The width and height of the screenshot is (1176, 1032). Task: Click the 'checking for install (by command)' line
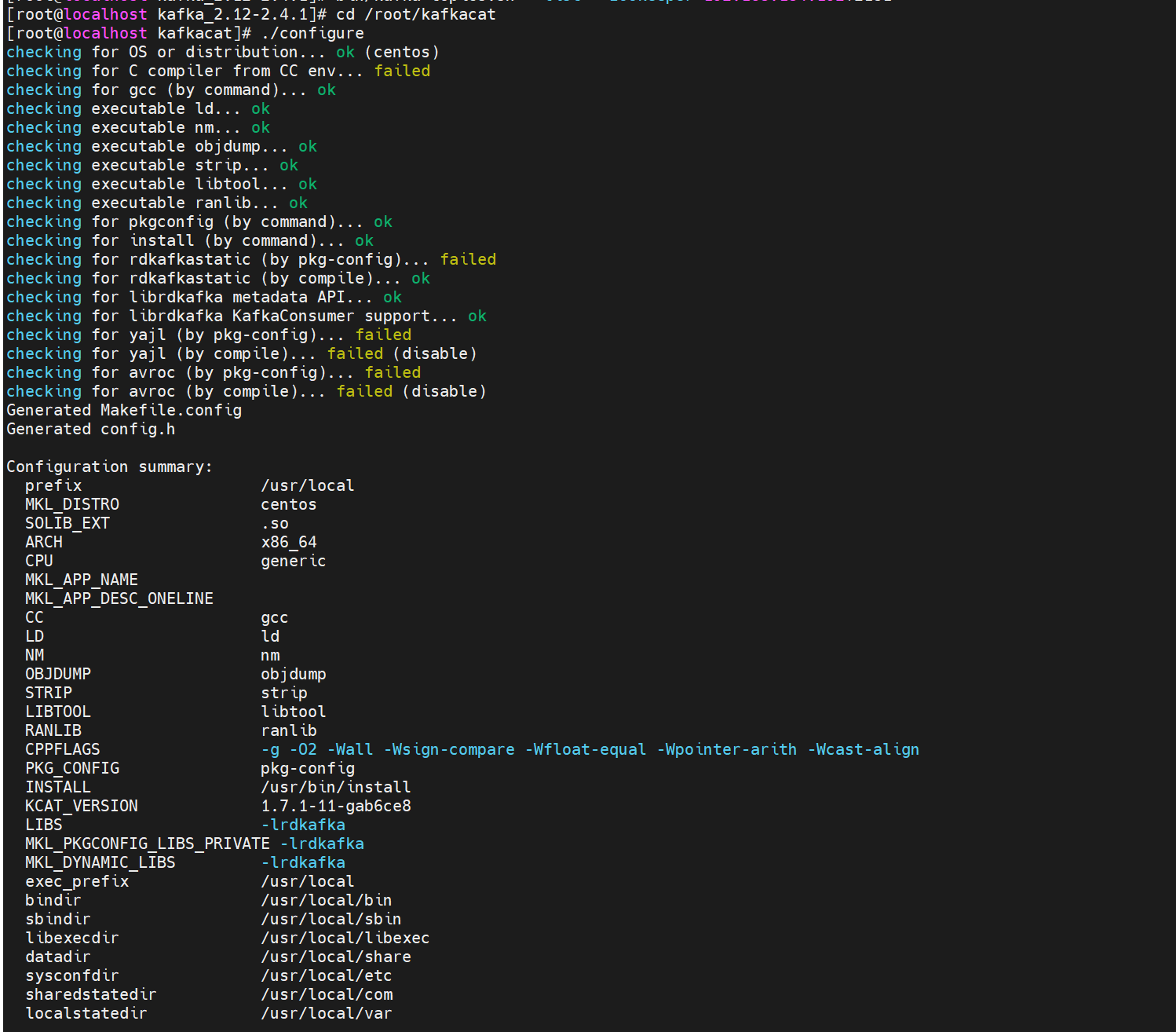[190, 240]
